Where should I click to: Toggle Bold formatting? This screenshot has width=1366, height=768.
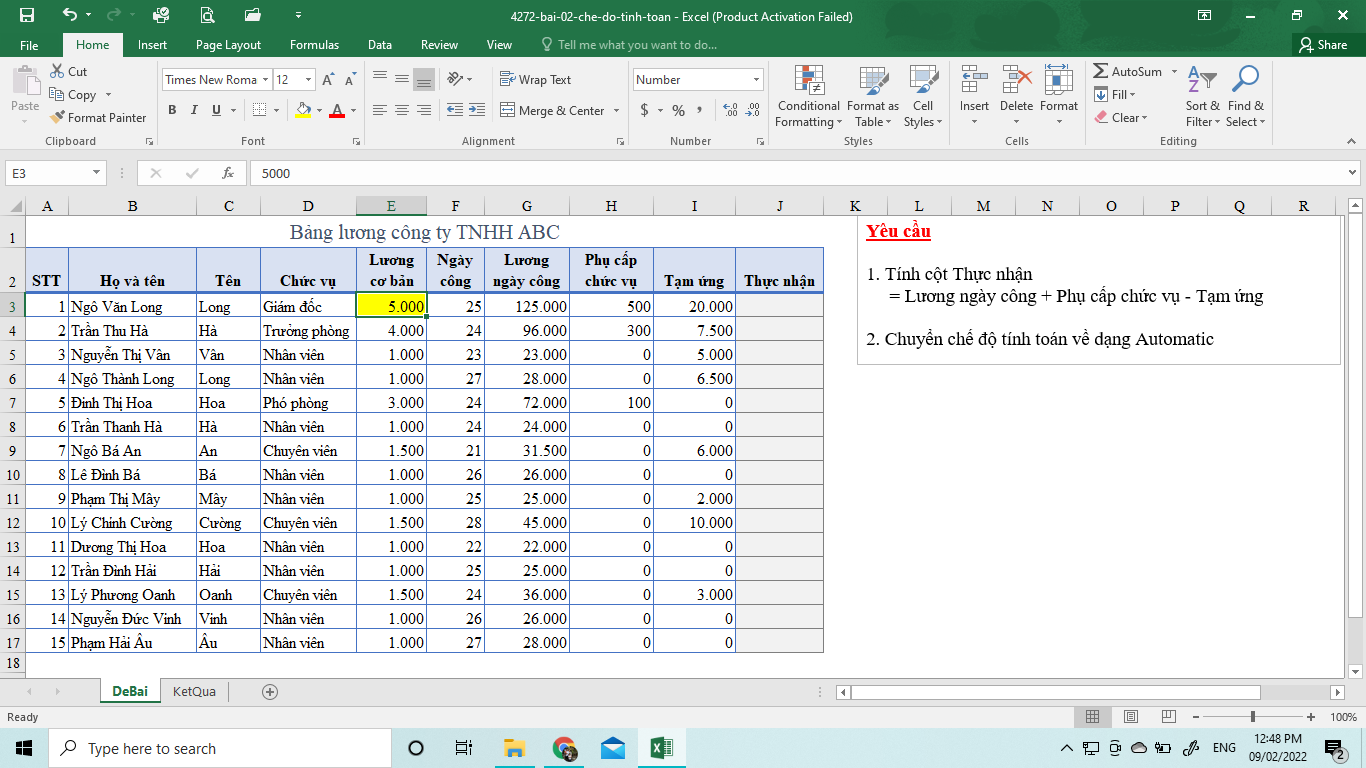pyautogui.click(x=172, y=111)
